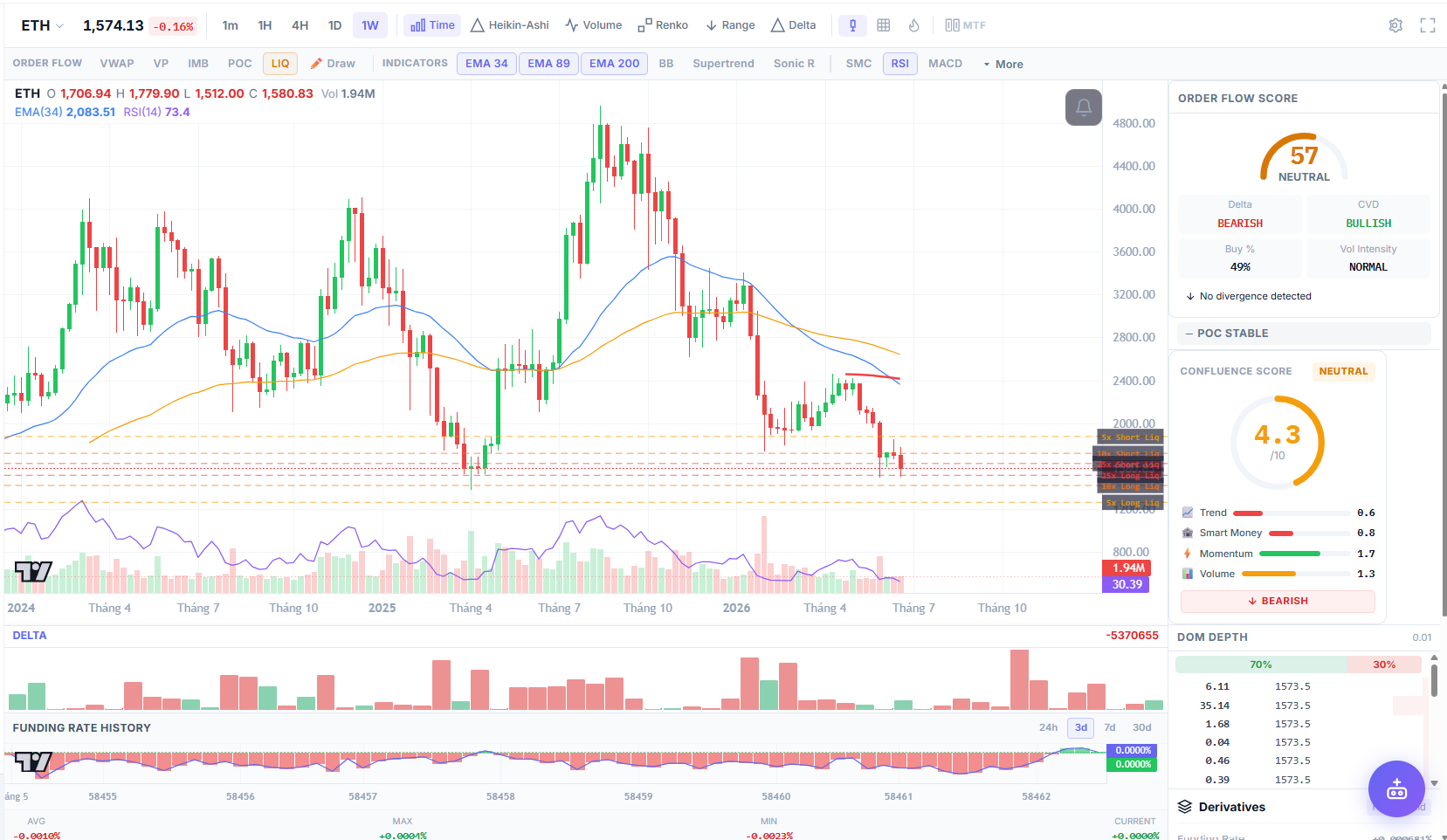
Task: Toggle the RSI indicator off
Action: pos(900,64)
